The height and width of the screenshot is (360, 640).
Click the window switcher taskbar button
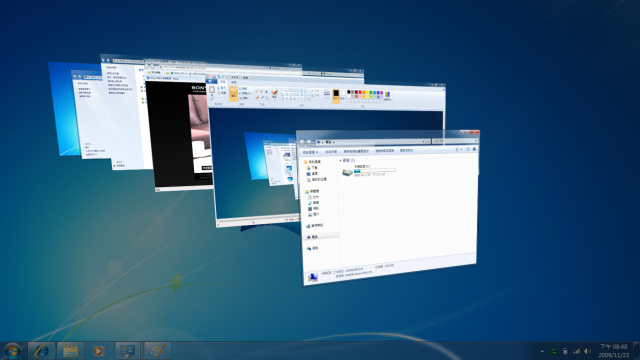click(x=127, y=351)
